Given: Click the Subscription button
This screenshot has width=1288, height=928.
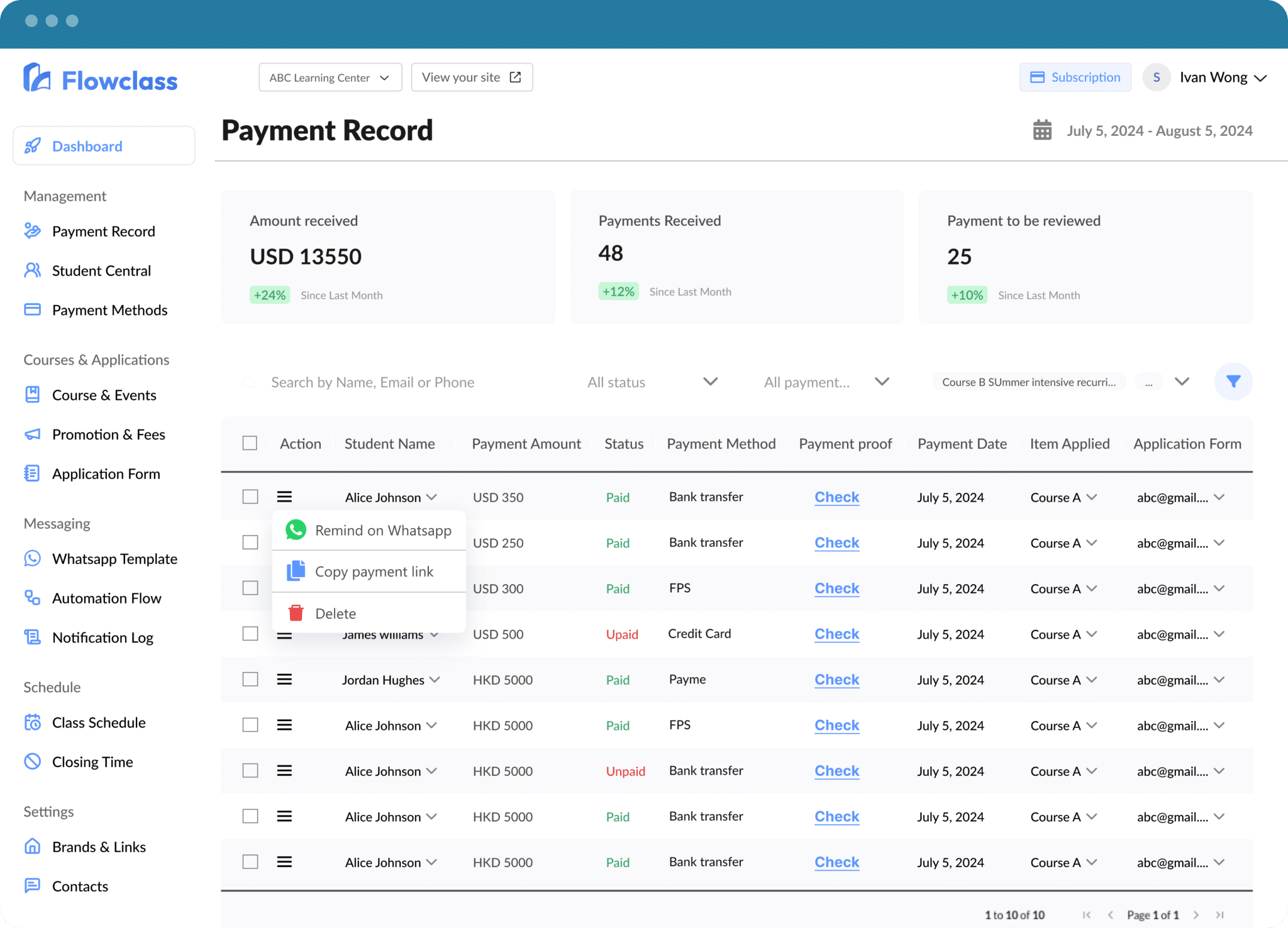Looking at the screenshot, I should (x=1075, y=77).
